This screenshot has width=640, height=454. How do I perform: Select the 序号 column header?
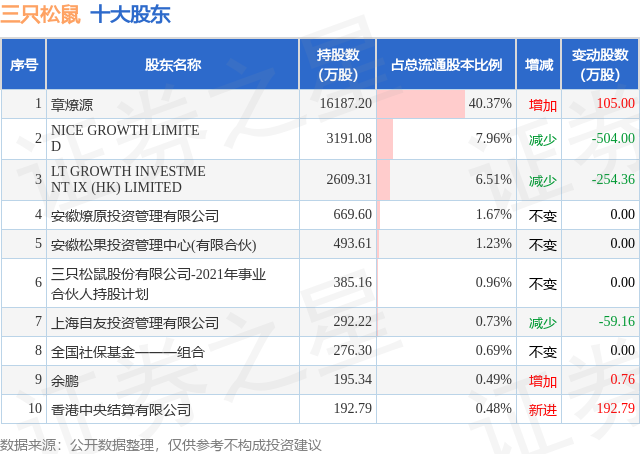(x=24, y=65)
